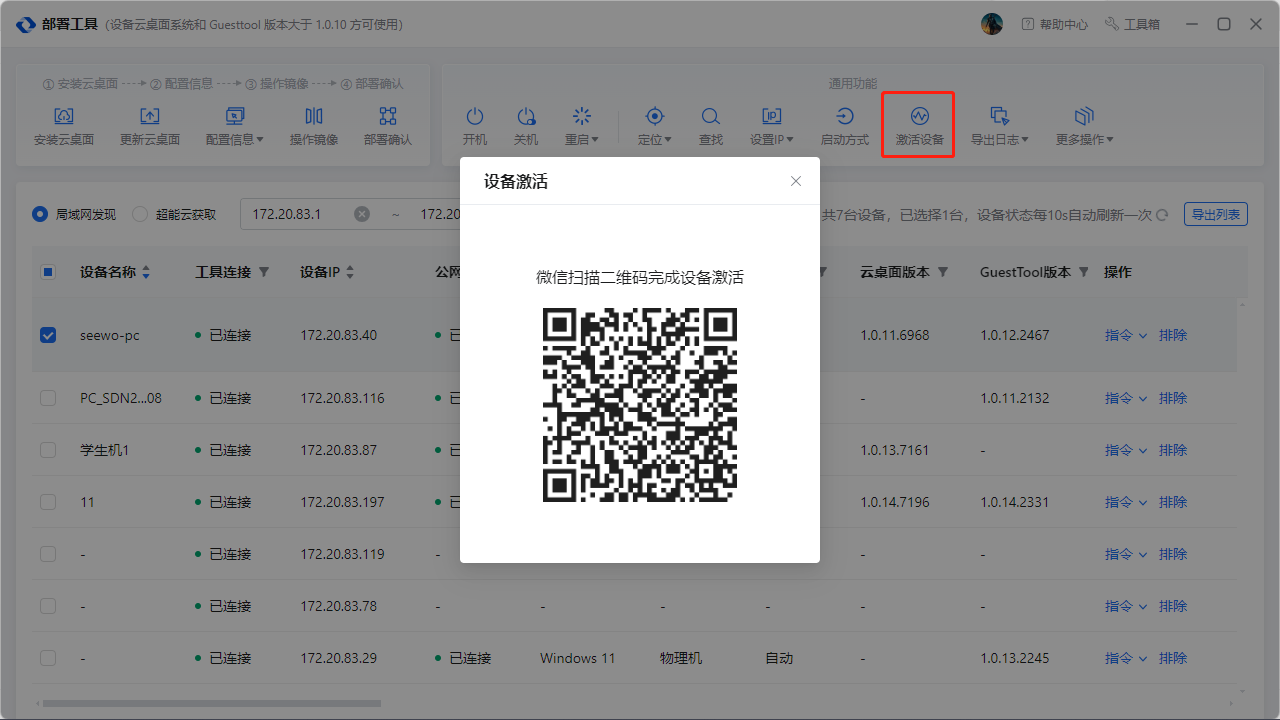Open 指令 dropdown for PC_SDN2...08
This screenshot has height=720, width=1280.
click(x=1126, y=398)
